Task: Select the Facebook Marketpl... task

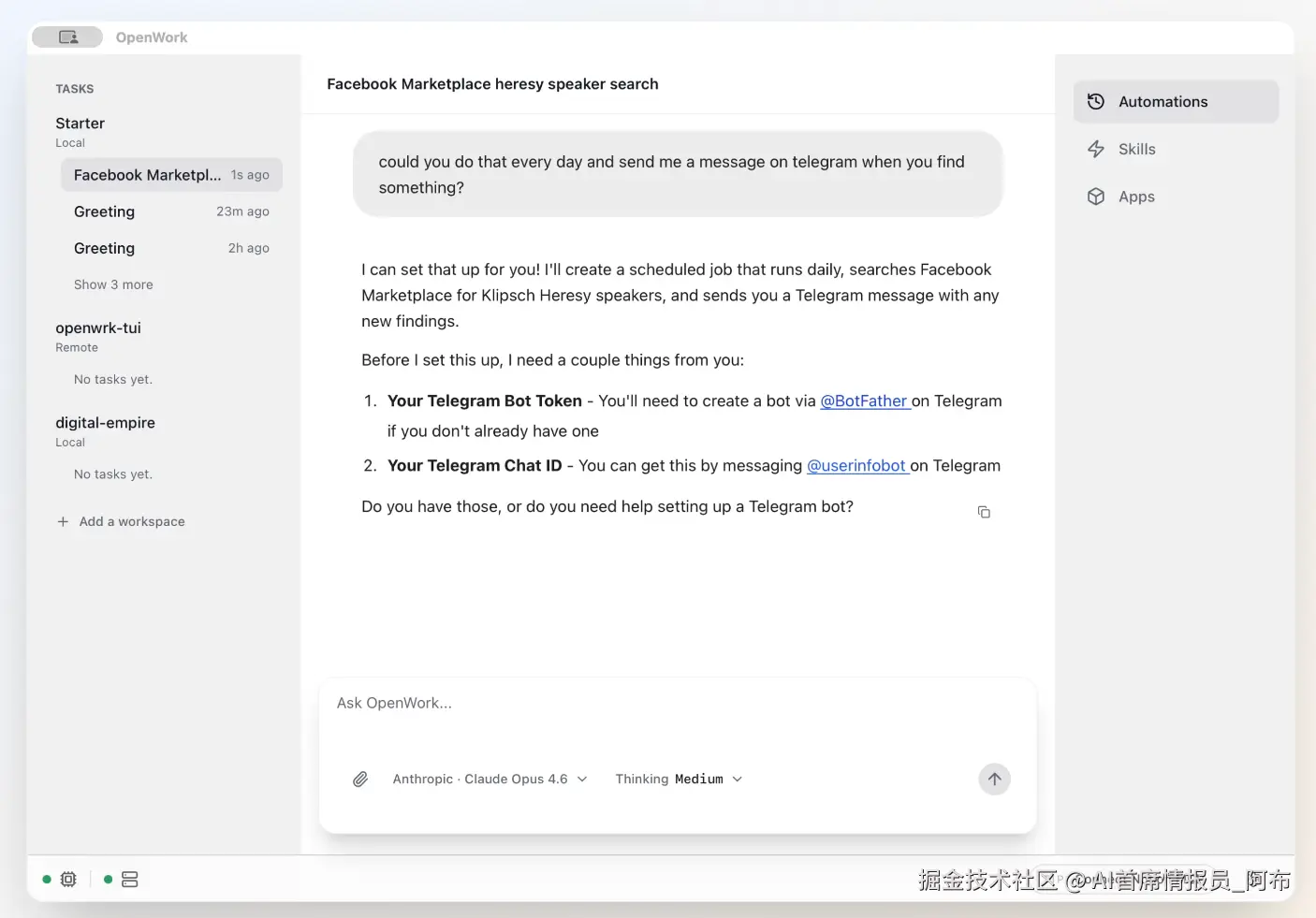Action: [171, 175]
